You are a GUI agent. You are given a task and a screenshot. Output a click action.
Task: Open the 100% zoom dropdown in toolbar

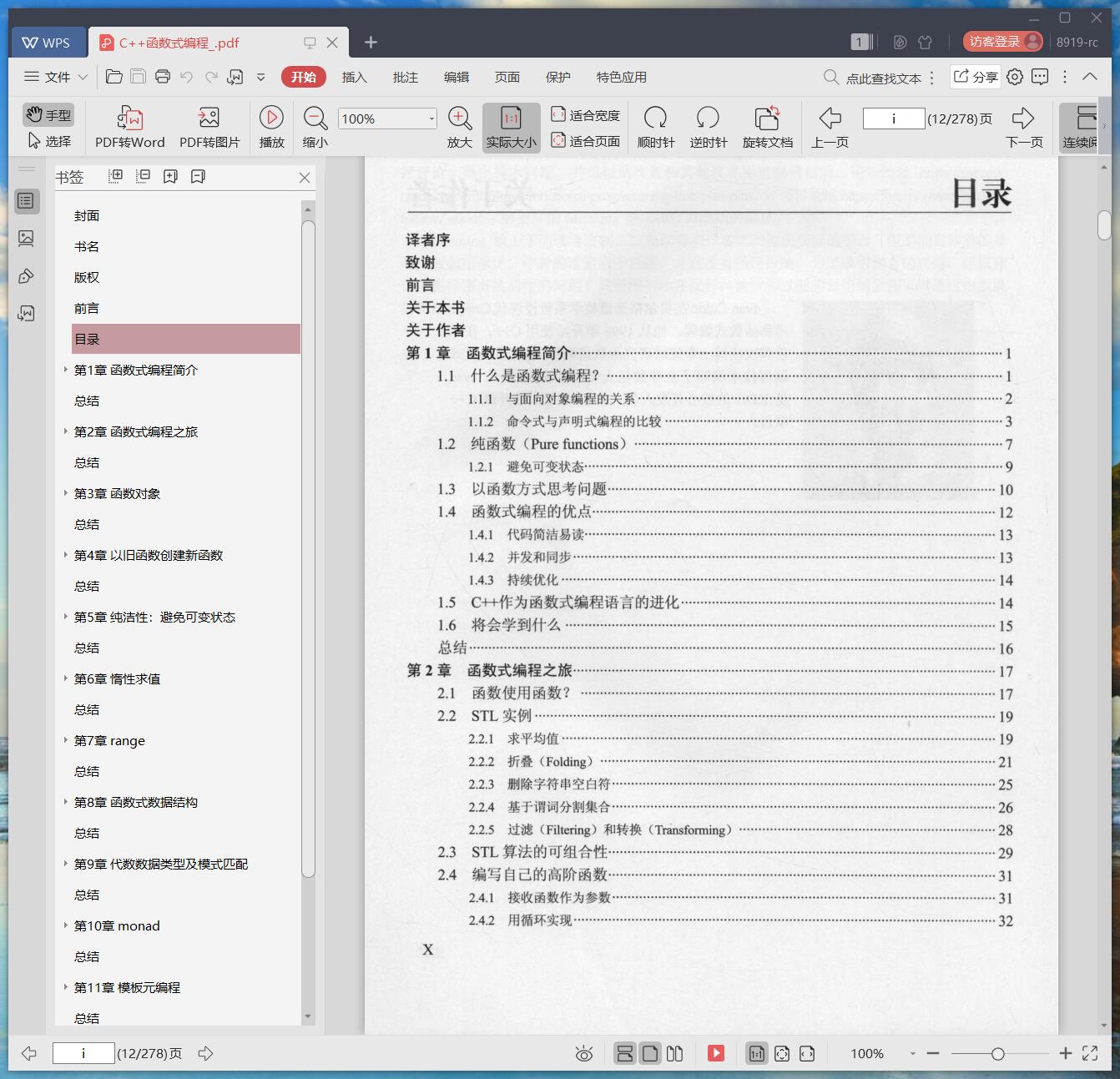coord(431,118)
